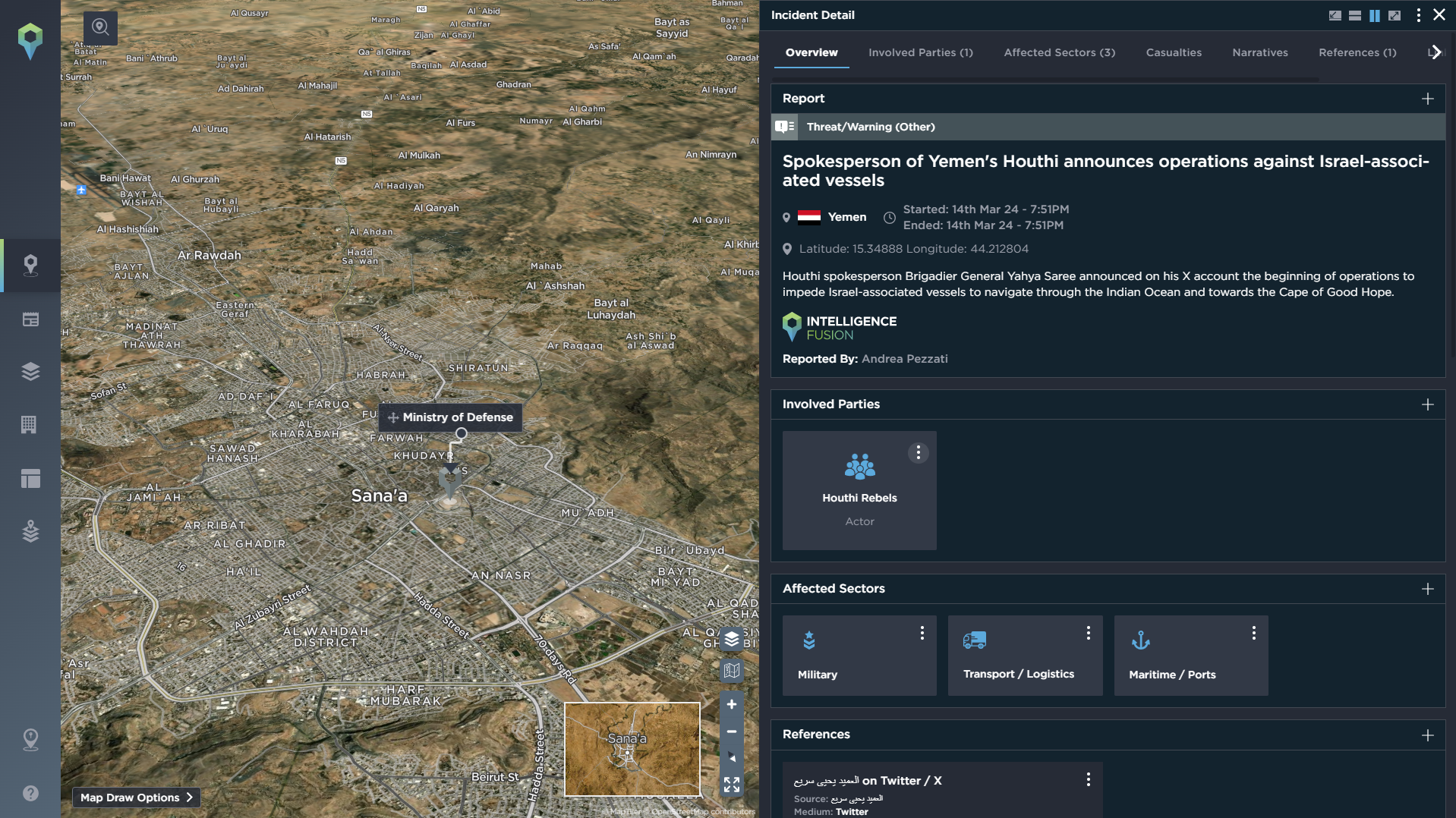
Task: Click the Started 14th Mar 24 timestamp
Action: click(985, 209)
